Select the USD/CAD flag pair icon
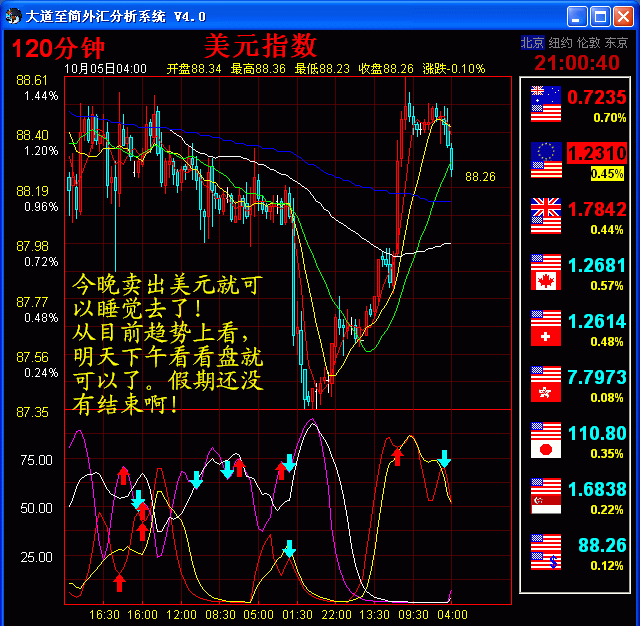The image size is (640, 626). click(546, 272)
